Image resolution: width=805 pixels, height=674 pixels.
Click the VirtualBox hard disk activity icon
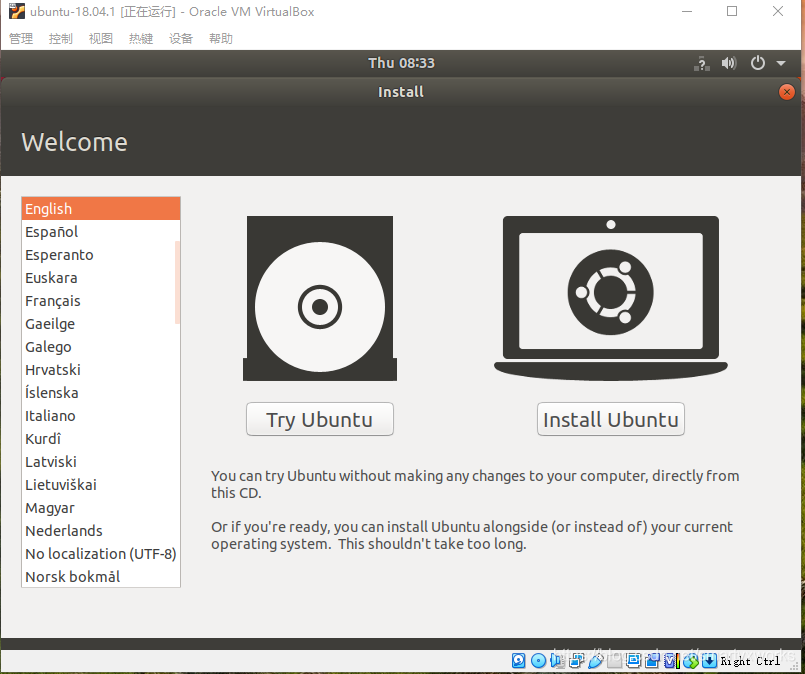pyautogui.click(x=519, y=660)
